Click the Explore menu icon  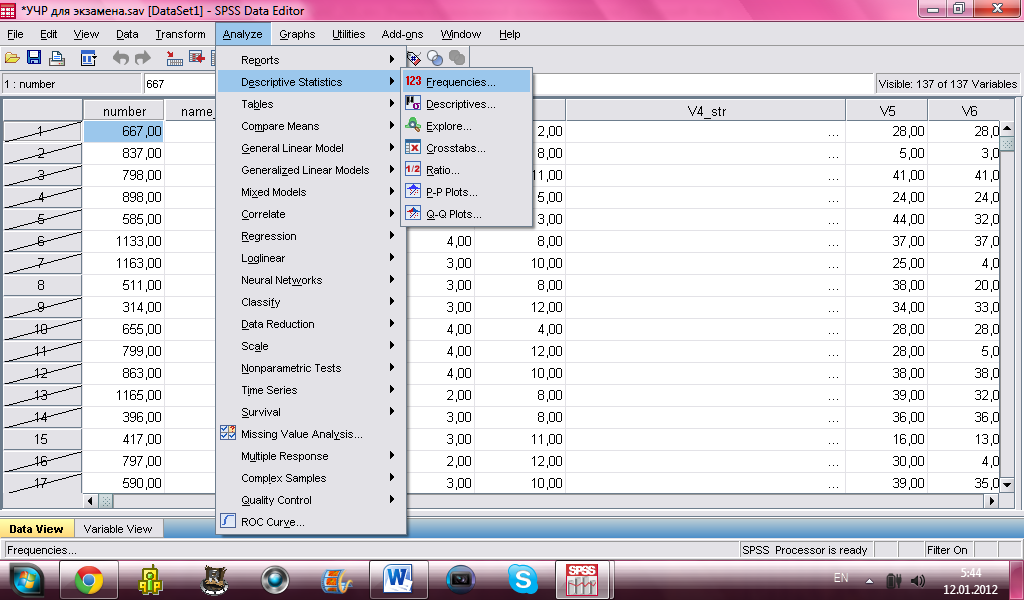pyautogui.click(x=413, y=125)
